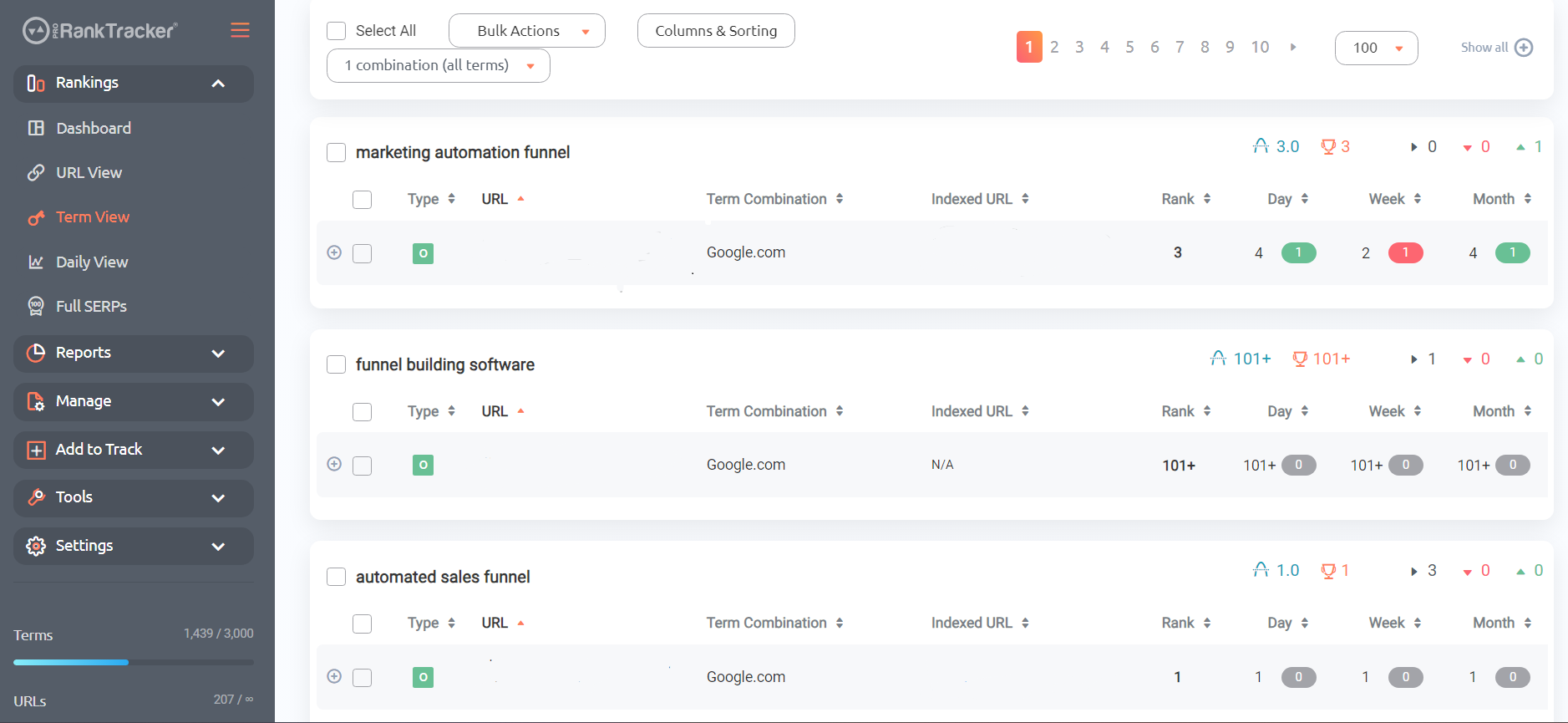This screenshot has width=1568, height=723.
Task: Collapse the Rankings section
Action: pyautogui.click(x=218, y=84)
